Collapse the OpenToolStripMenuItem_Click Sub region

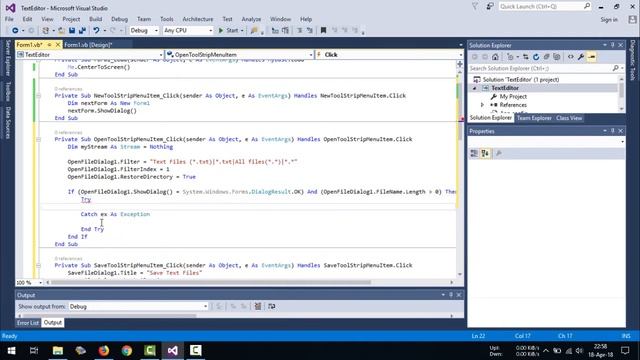pyautogui.click(x=38, y=140)
